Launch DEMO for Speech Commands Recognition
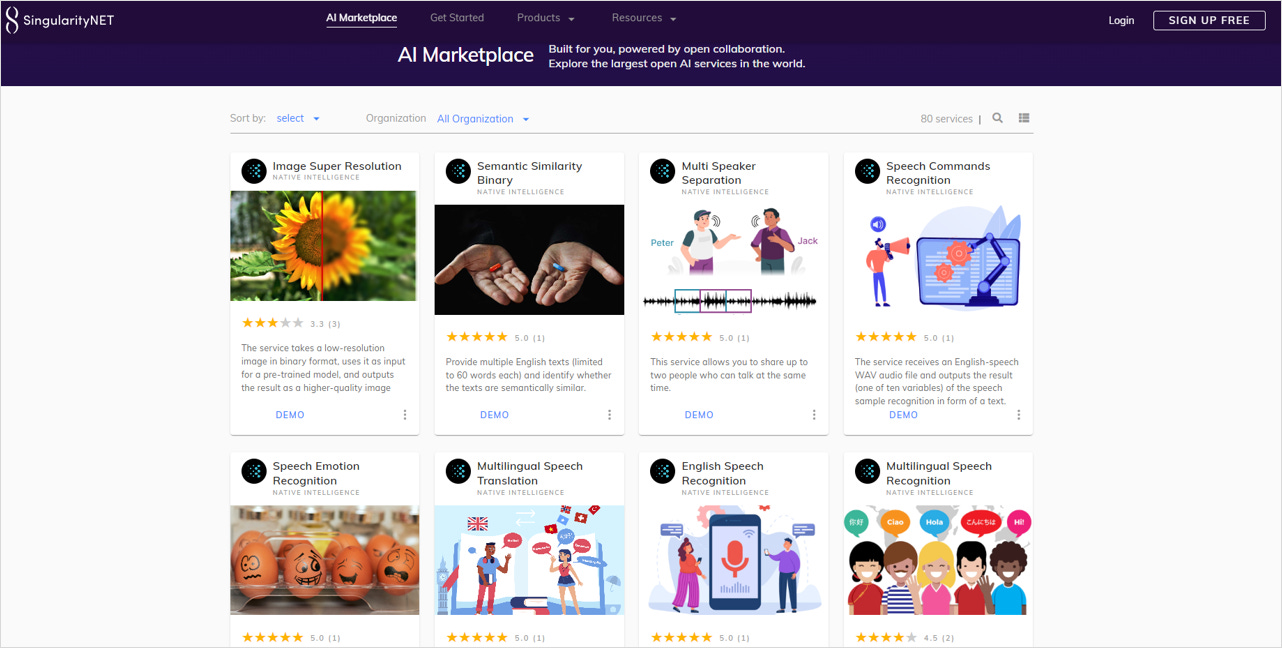The height and width of the screenshot is (648, 1282). [903, 415]
